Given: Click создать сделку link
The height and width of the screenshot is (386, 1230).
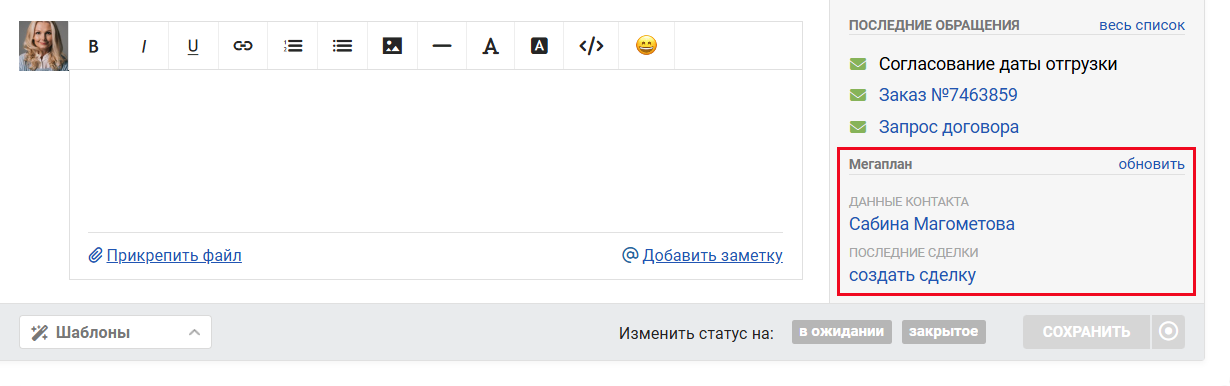Looking at the screenshot, I should (912, 274).
